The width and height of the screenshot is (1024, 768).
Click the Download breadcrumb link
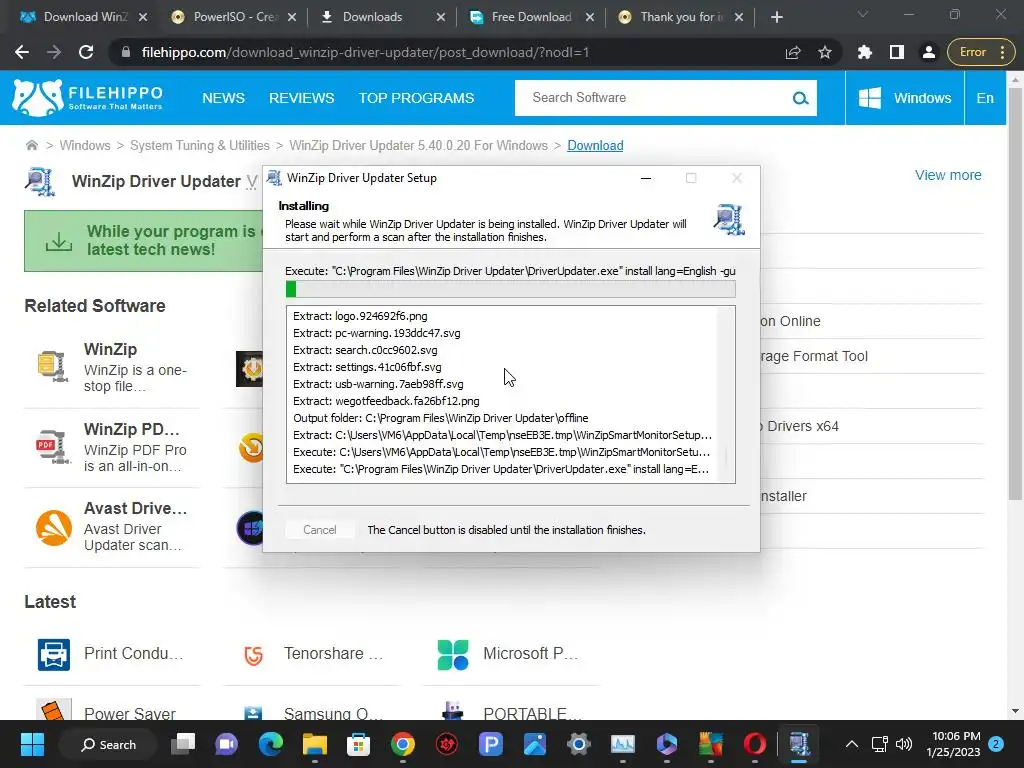pyautogui.click(x=595, y=145)
